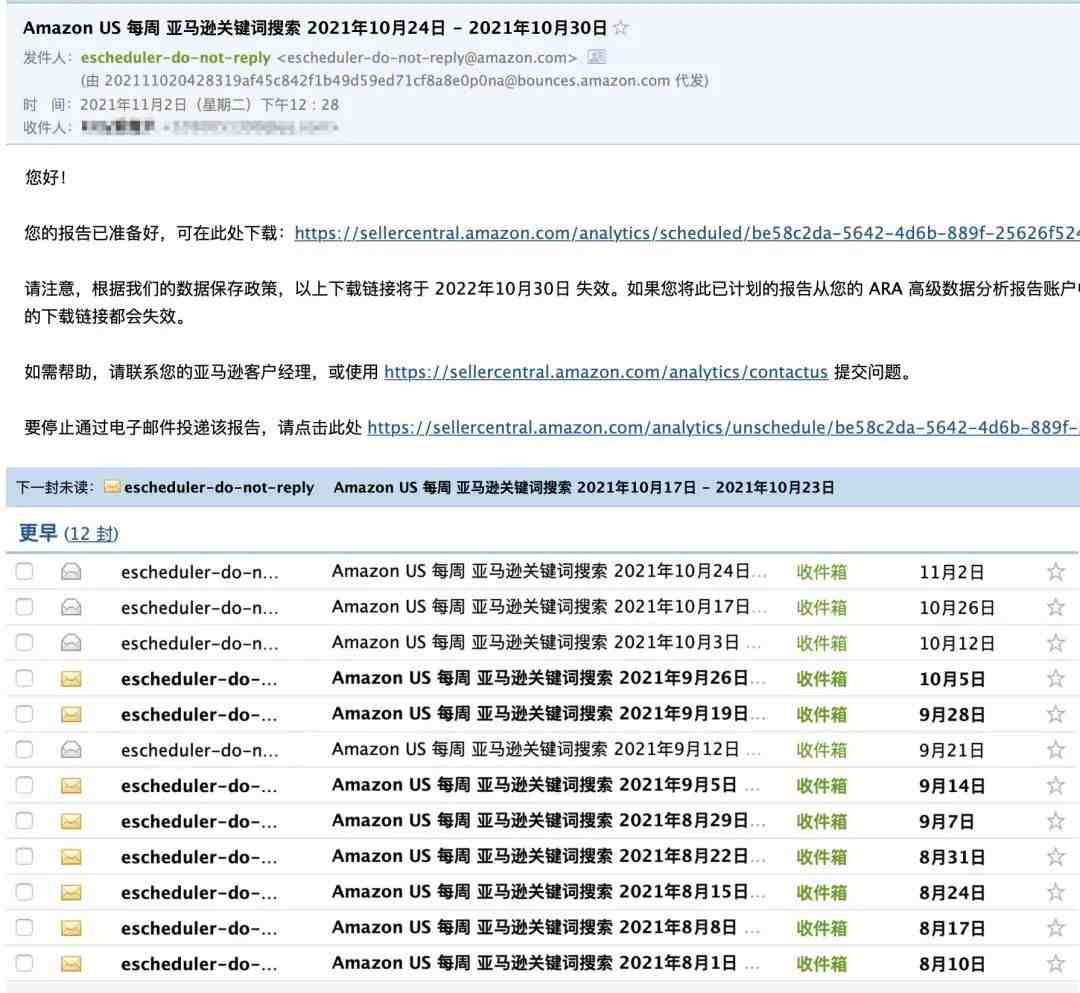Click the opened-envelope icon of the 11月2日 email

71,572
